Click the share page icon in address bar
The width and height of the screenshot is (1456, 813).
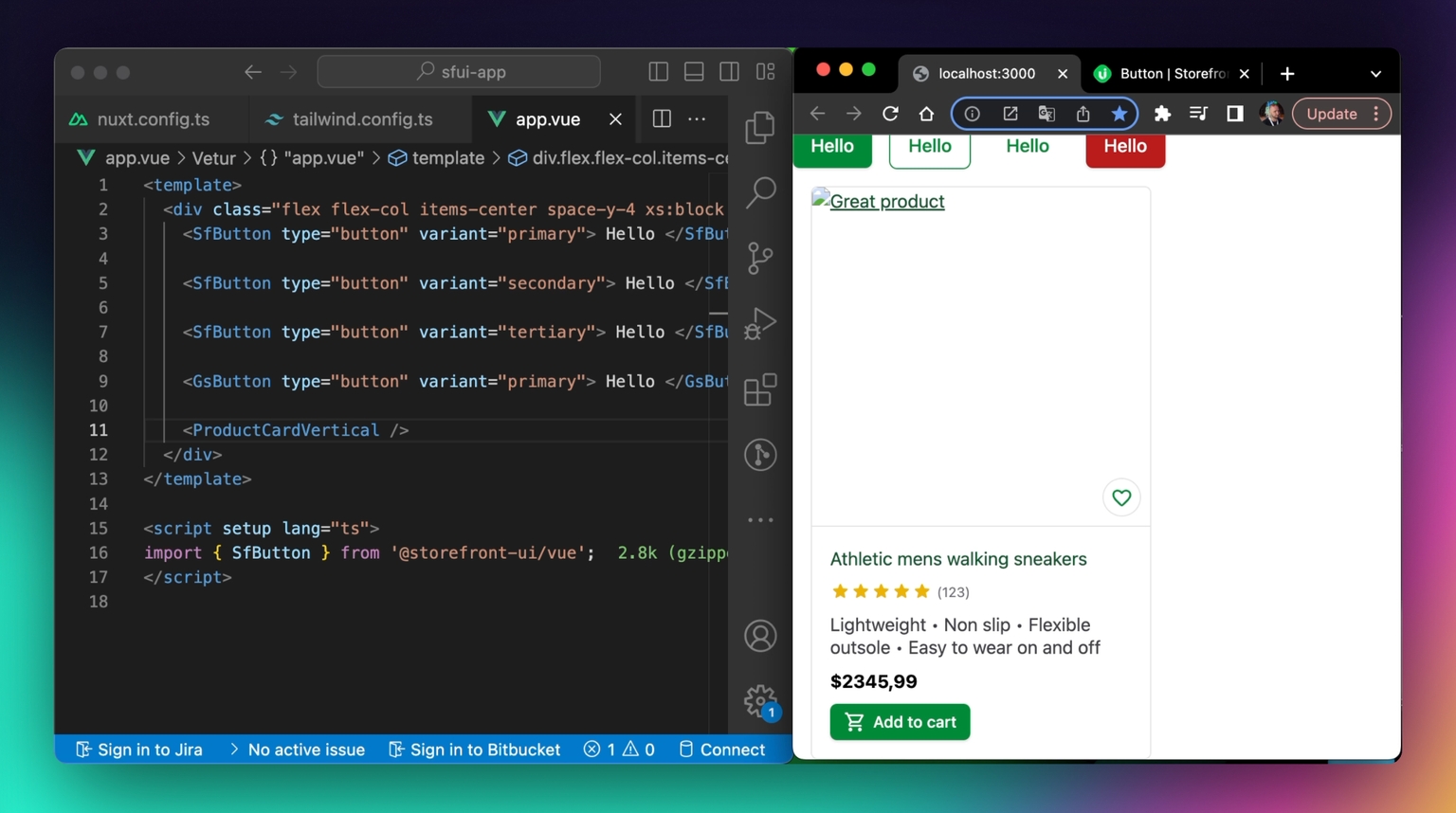tap(1083, 114)
